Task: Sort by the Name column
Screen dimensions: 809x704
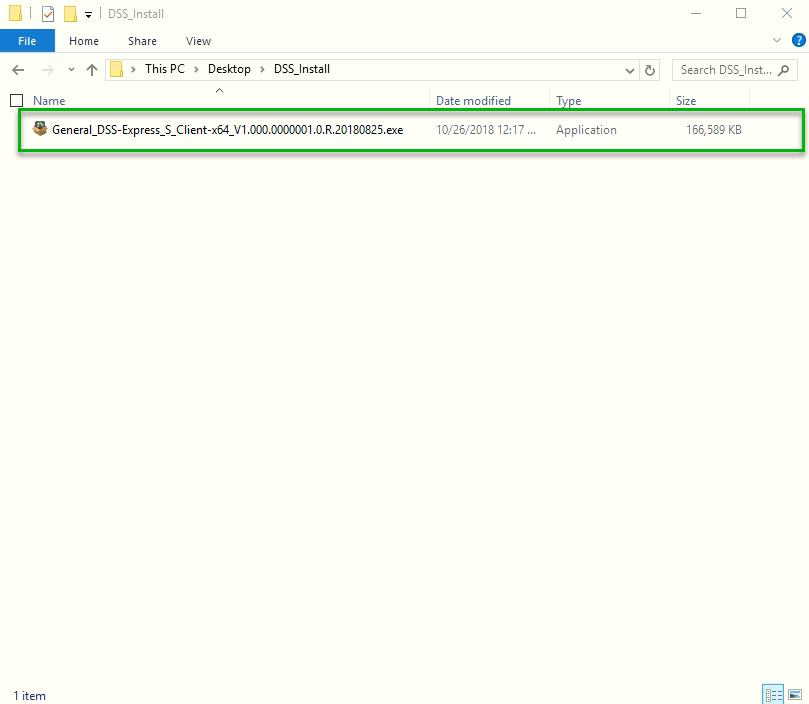Action: pyautogui.click(x=49, y=101)
